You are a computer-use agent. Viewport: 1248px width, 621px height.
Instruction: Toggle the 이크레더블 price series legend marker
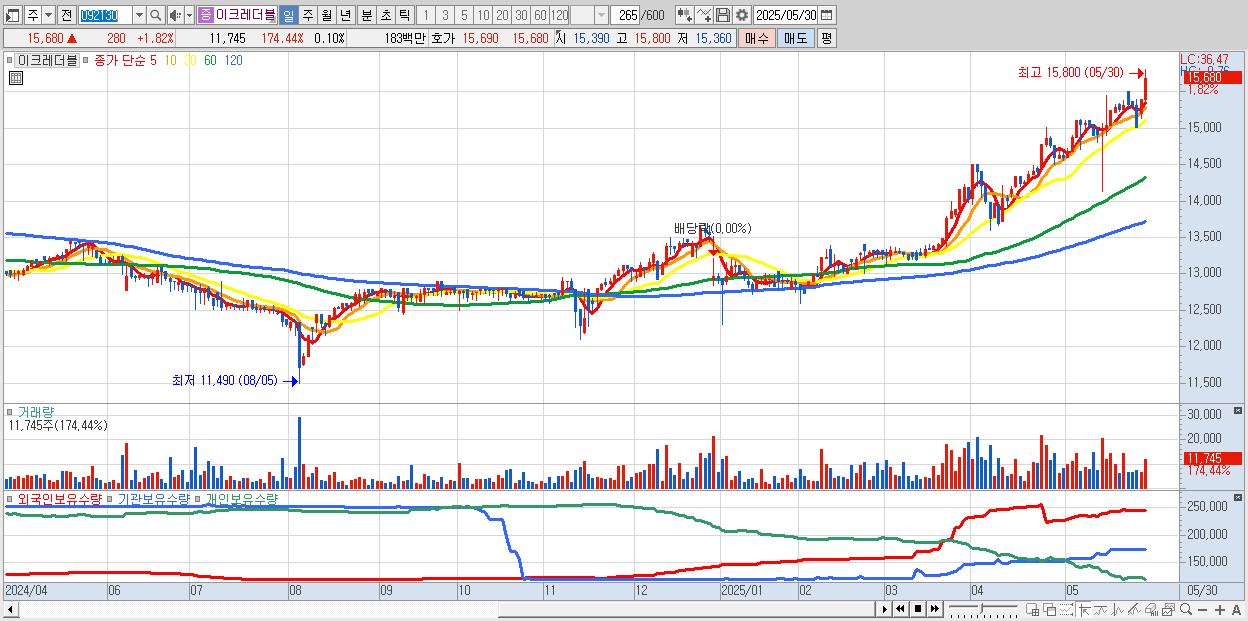9,60
